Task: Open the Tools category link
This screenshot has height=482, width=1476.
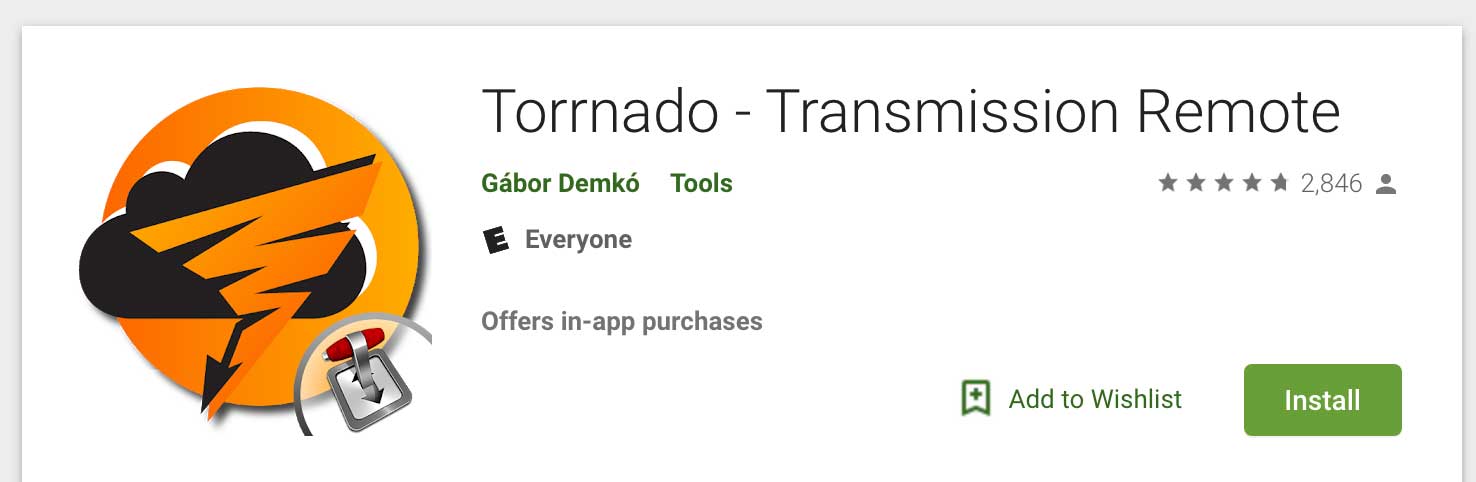Action: point(701,184)
